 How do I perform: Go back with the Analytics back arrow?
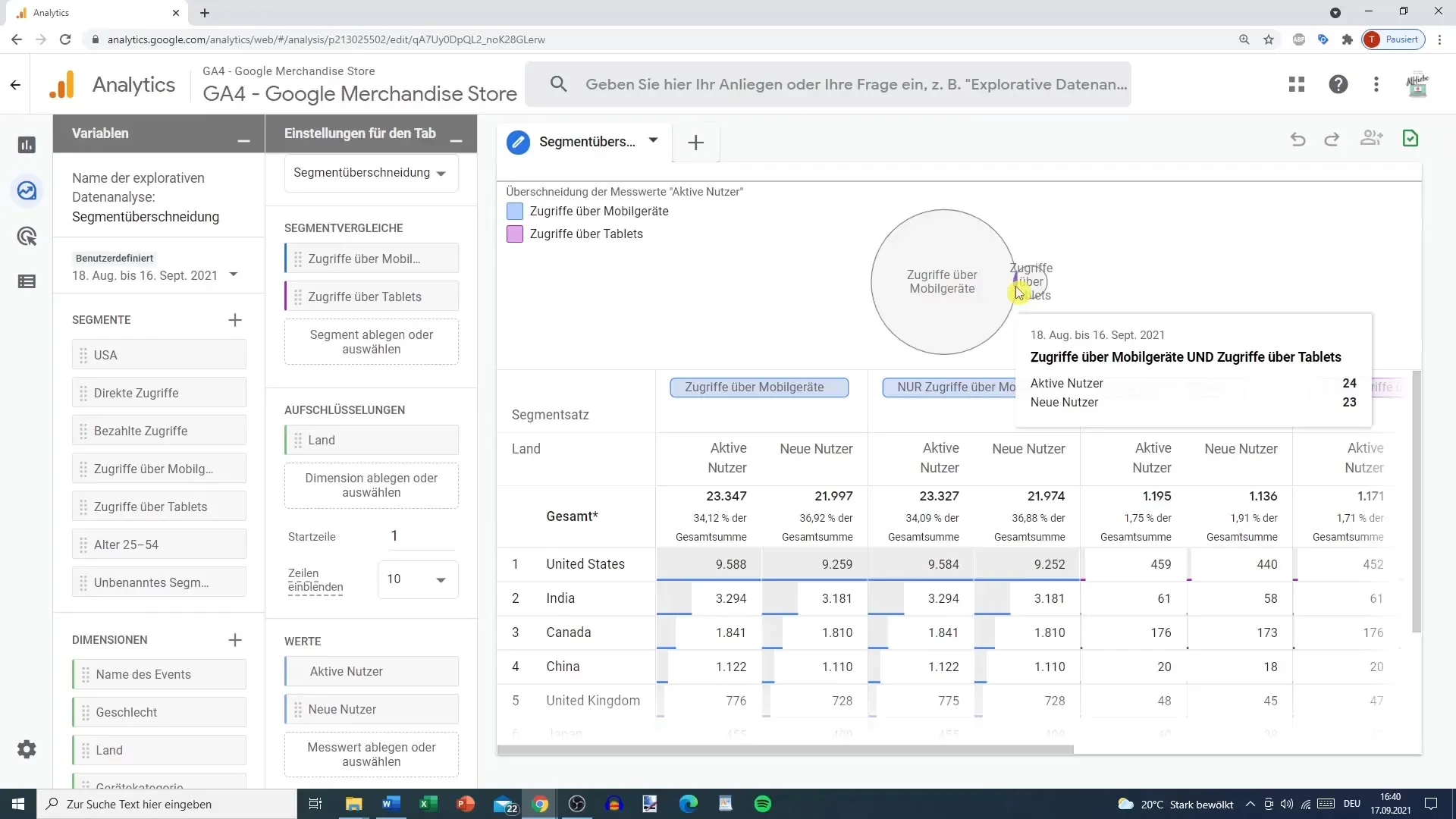pyautogui.click(x=15, y=85)
